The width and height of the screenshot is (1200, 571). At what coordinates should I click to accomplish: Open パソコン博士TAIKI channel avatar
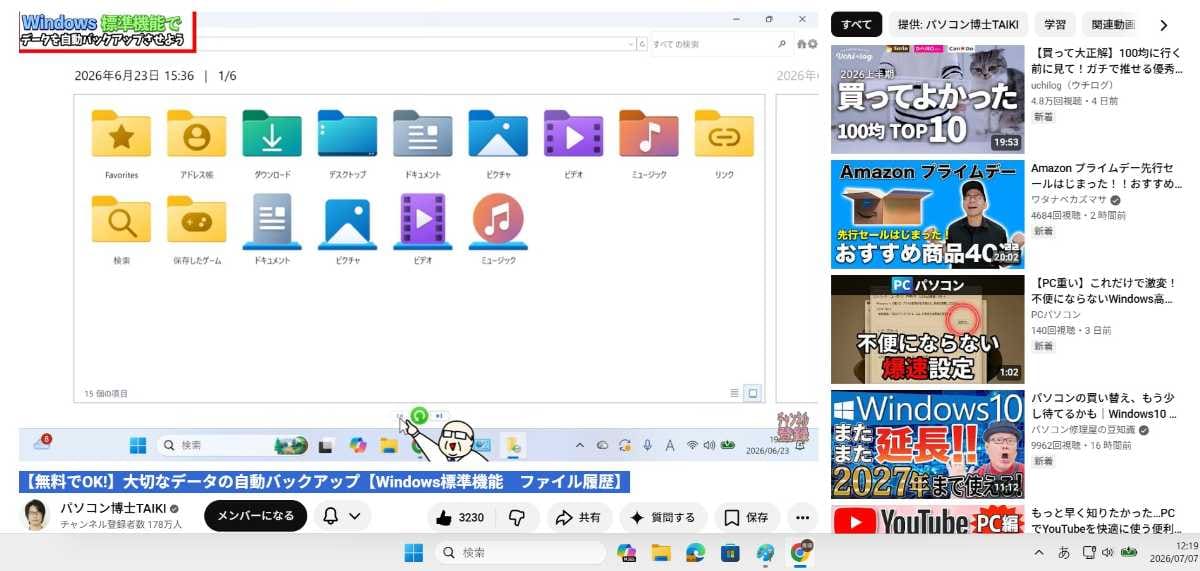(x=36, y=514)
